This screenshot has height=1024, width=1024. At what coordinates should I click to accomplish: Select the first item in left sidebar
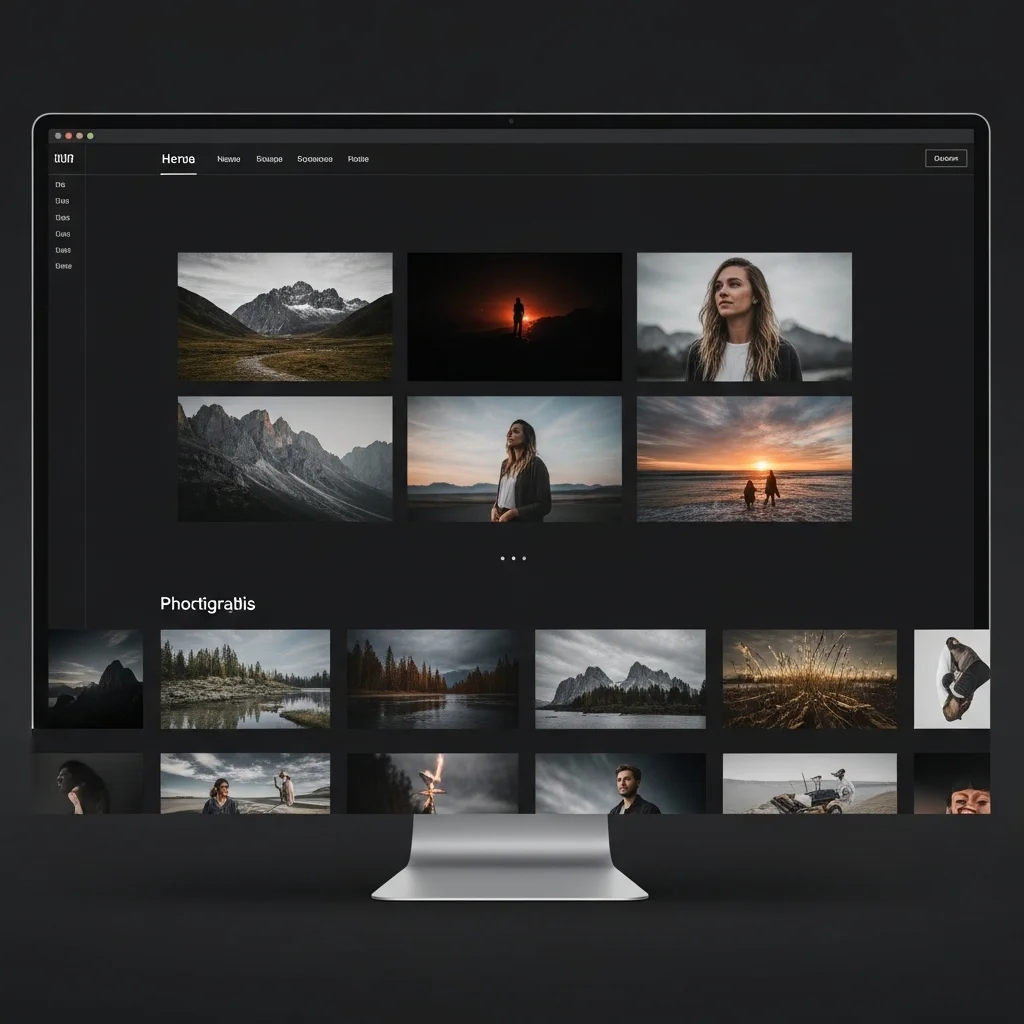click(61, 185)
